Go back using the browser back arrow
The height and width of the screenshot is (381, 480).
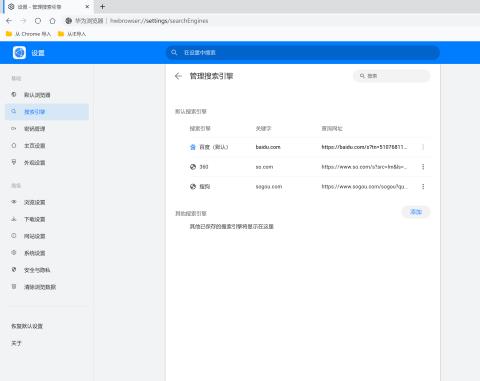click(9, 21)
